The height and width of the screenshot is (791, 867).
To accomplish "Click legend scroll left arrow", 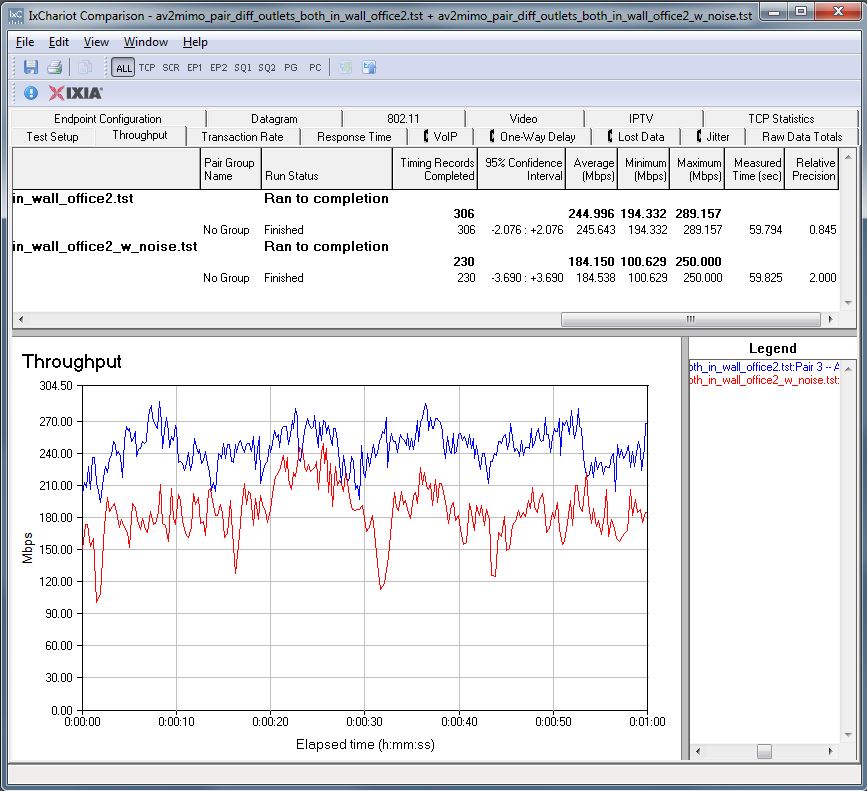I will click(697, 751).
